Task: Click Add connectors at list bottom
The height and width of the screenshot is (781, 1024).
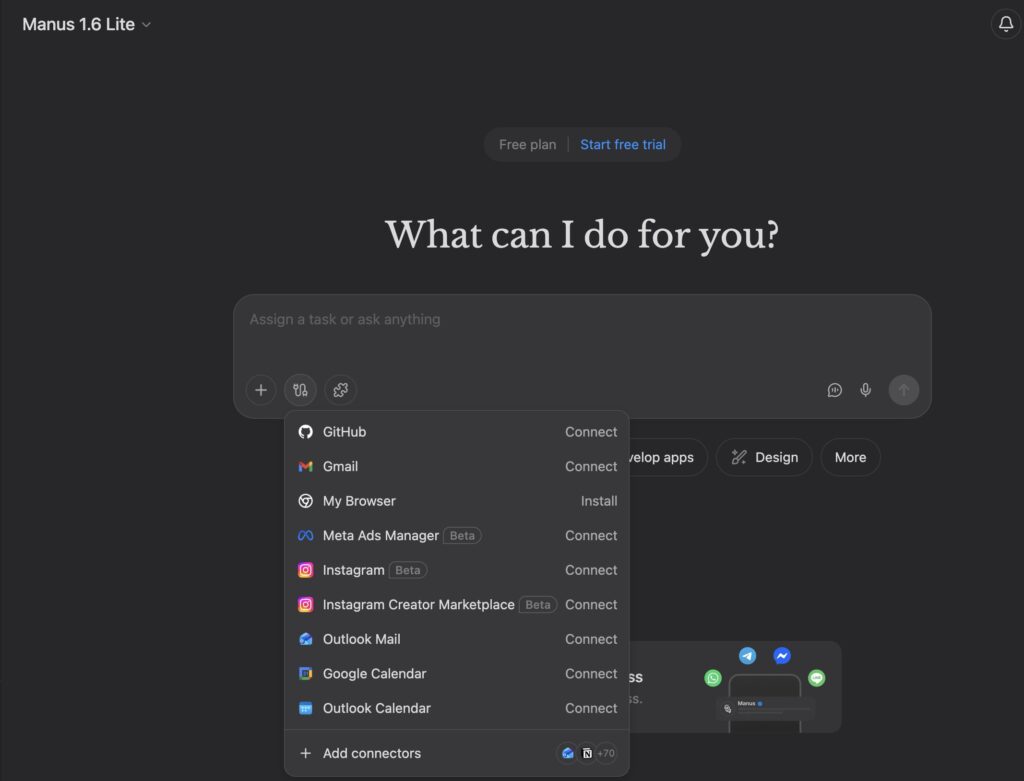Action: [x=371, y=753]
